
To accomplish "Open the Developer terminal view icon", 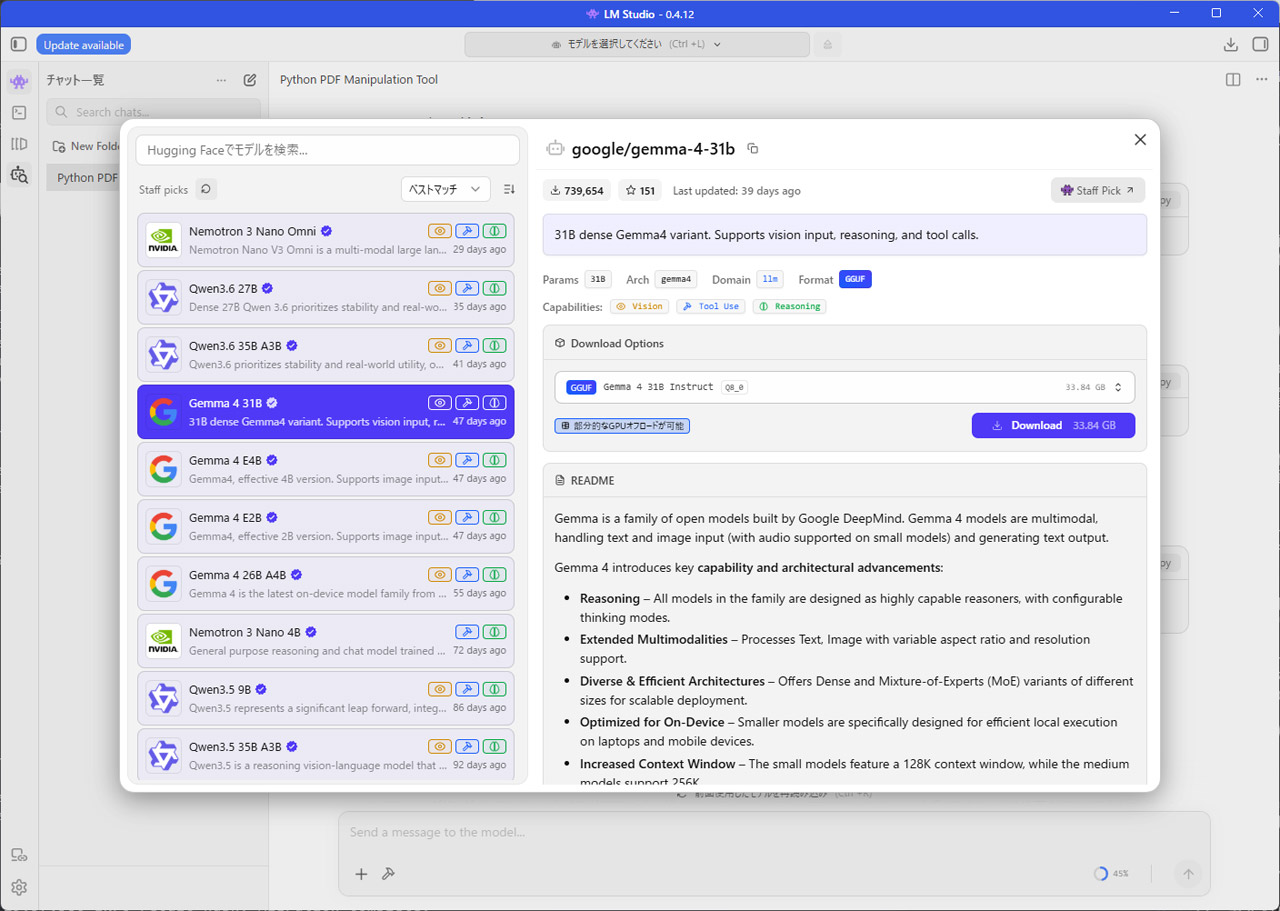I will [x=19, y=113].
